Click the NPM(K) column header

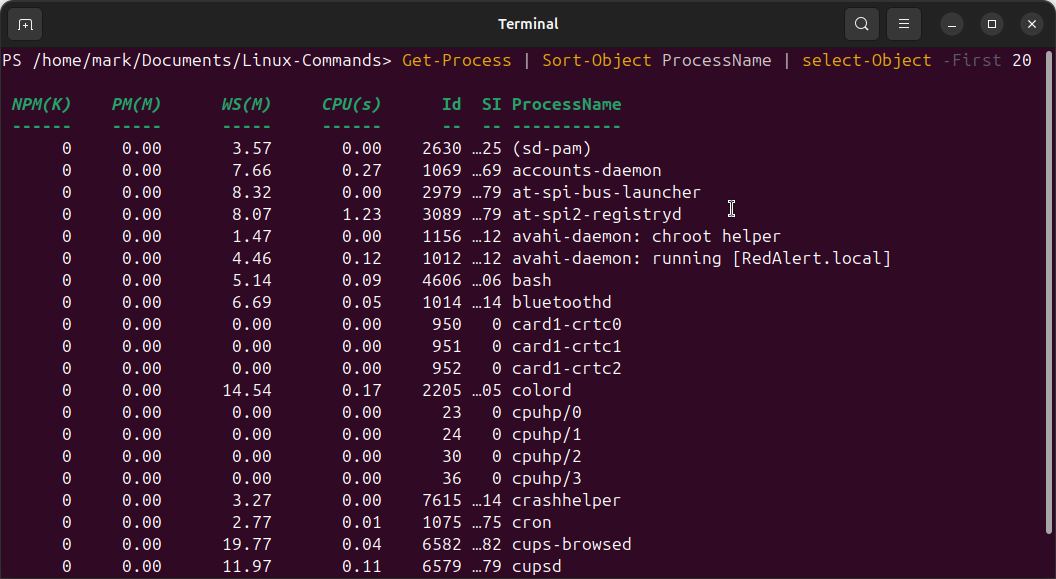point(41,104)
